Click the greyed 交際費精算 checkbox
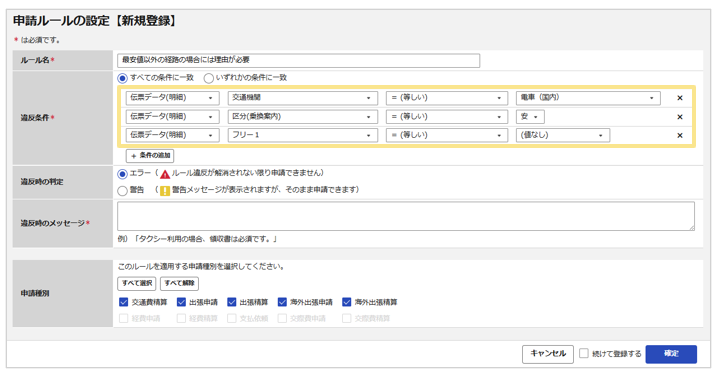 (x=347, y=318)
